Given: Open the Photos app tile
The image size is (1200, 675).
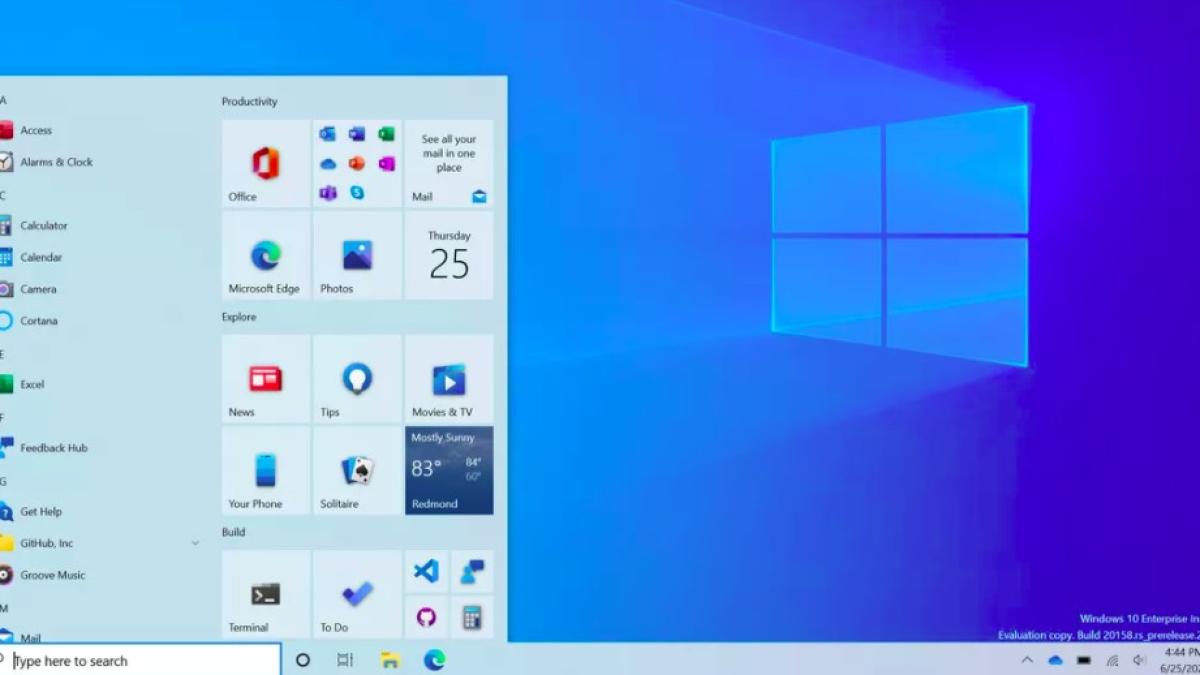Looking at the screenshot, I should tap(356, 258).
